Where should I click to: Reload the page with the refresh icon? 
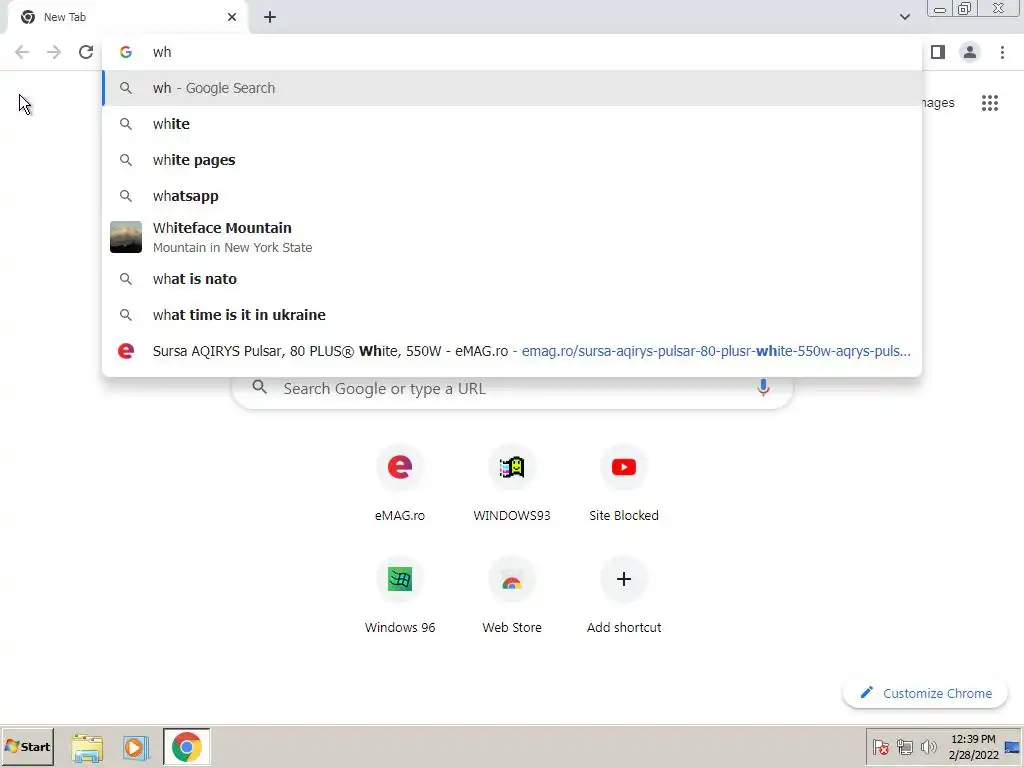pos(86,52)
